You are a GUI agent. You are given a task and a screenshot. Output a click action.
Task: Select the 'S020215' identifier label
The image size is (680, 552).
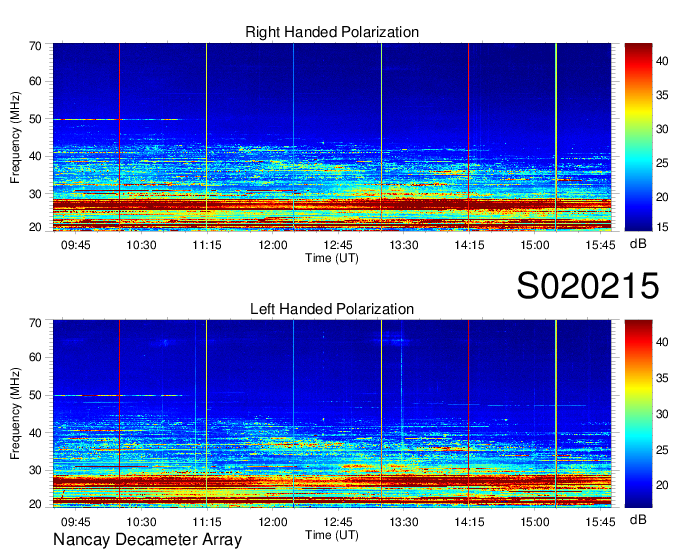tap(588, 285)
